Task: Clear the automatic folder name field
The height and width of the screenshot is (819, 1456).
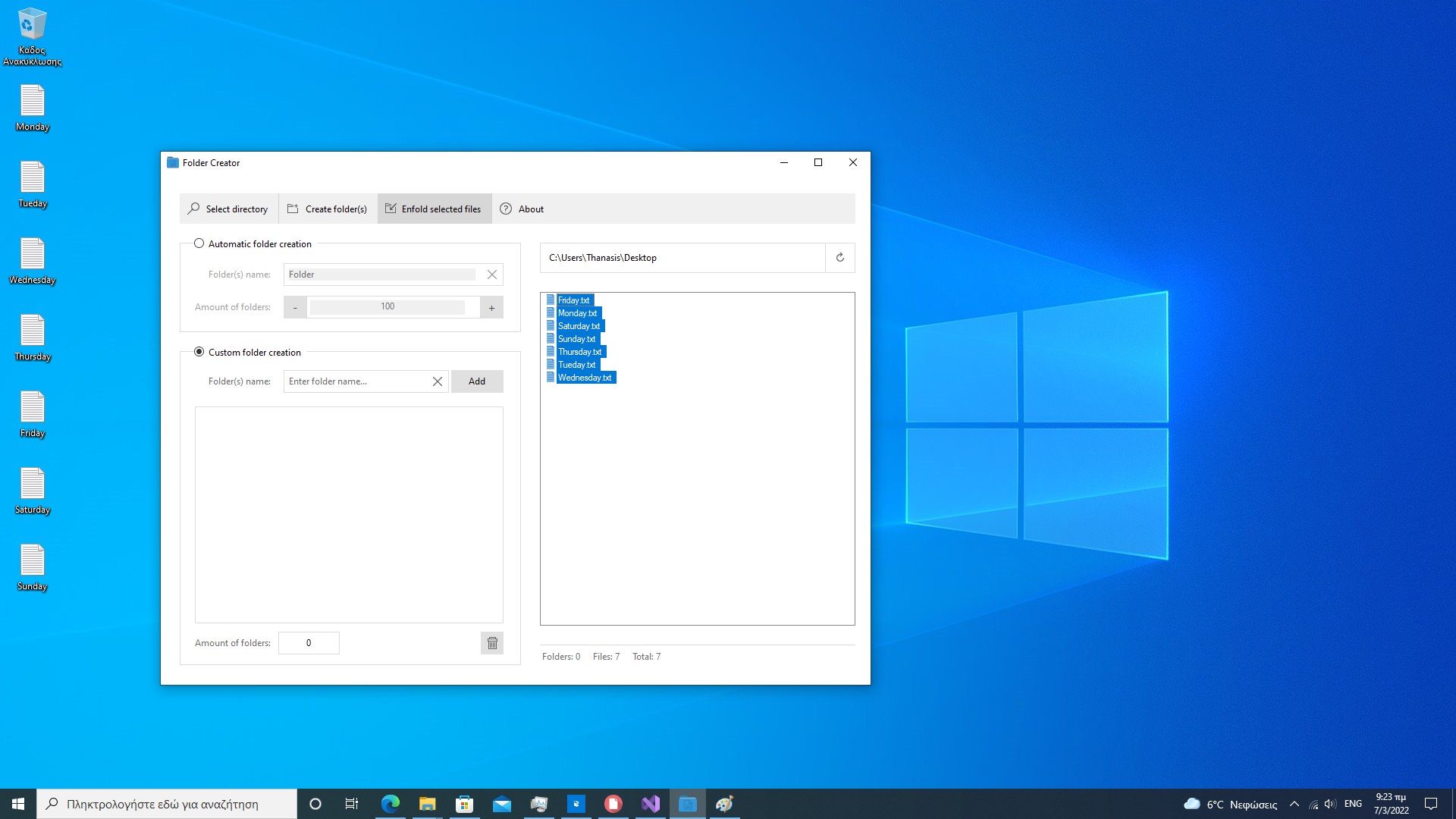Action: pyautogui.click(x=492, y=275)
